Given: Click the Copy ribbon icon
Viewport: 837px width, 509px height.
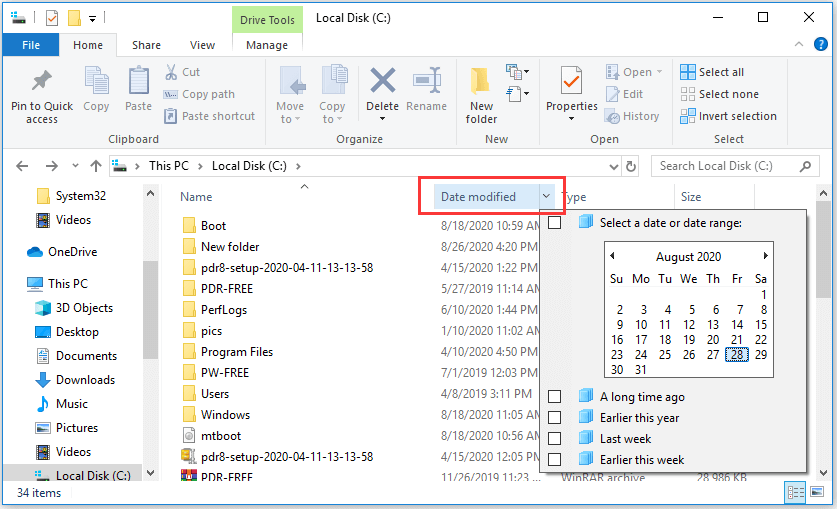Looking at the screenshot, I should click(96, 81).
